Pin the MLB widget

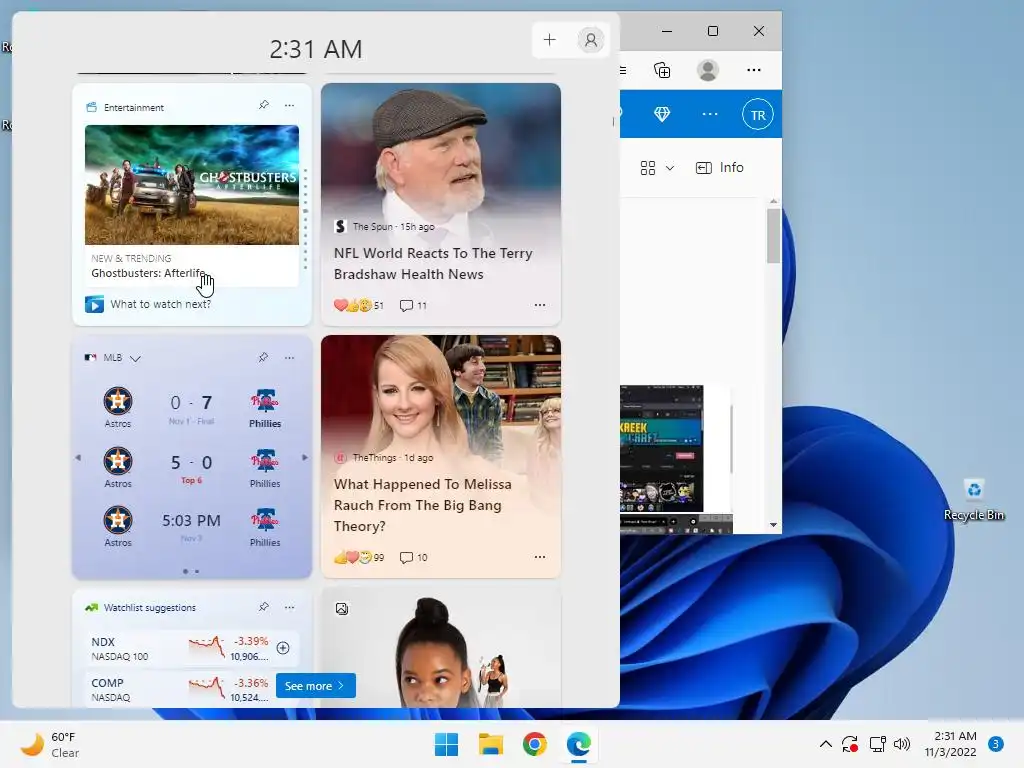pyautogui.click(x=263, y=357)
